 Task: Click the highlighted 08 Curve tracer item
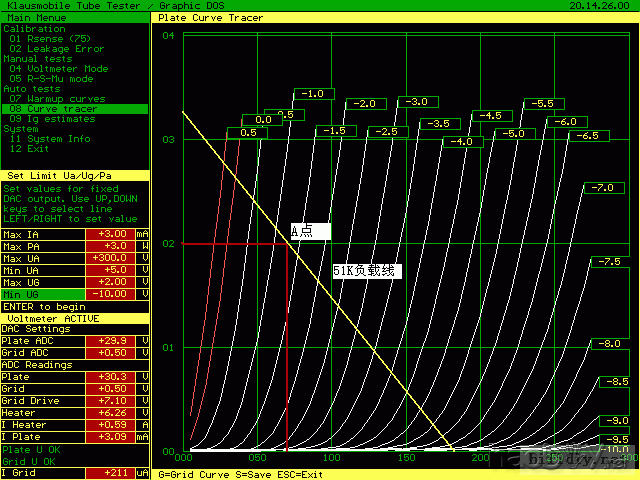click(x=52, y=108)
